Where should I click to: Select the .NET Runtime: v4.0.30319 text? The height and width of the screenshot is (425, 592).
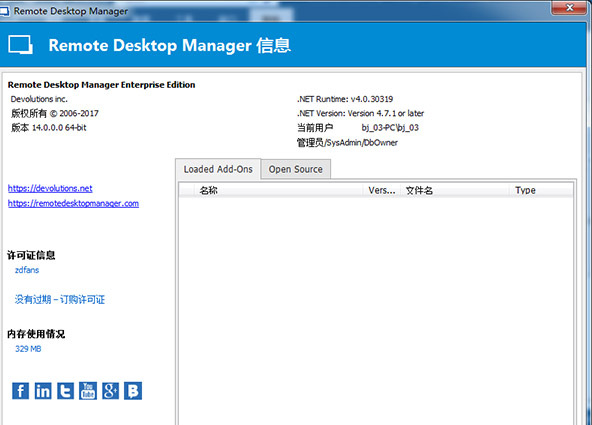pyautogui.click(x=345, y=99)
